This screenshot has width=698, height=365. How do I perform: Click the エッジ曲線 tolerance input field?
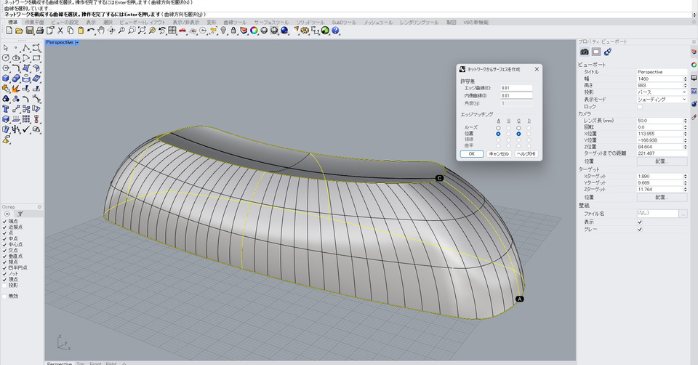(516, 88)
